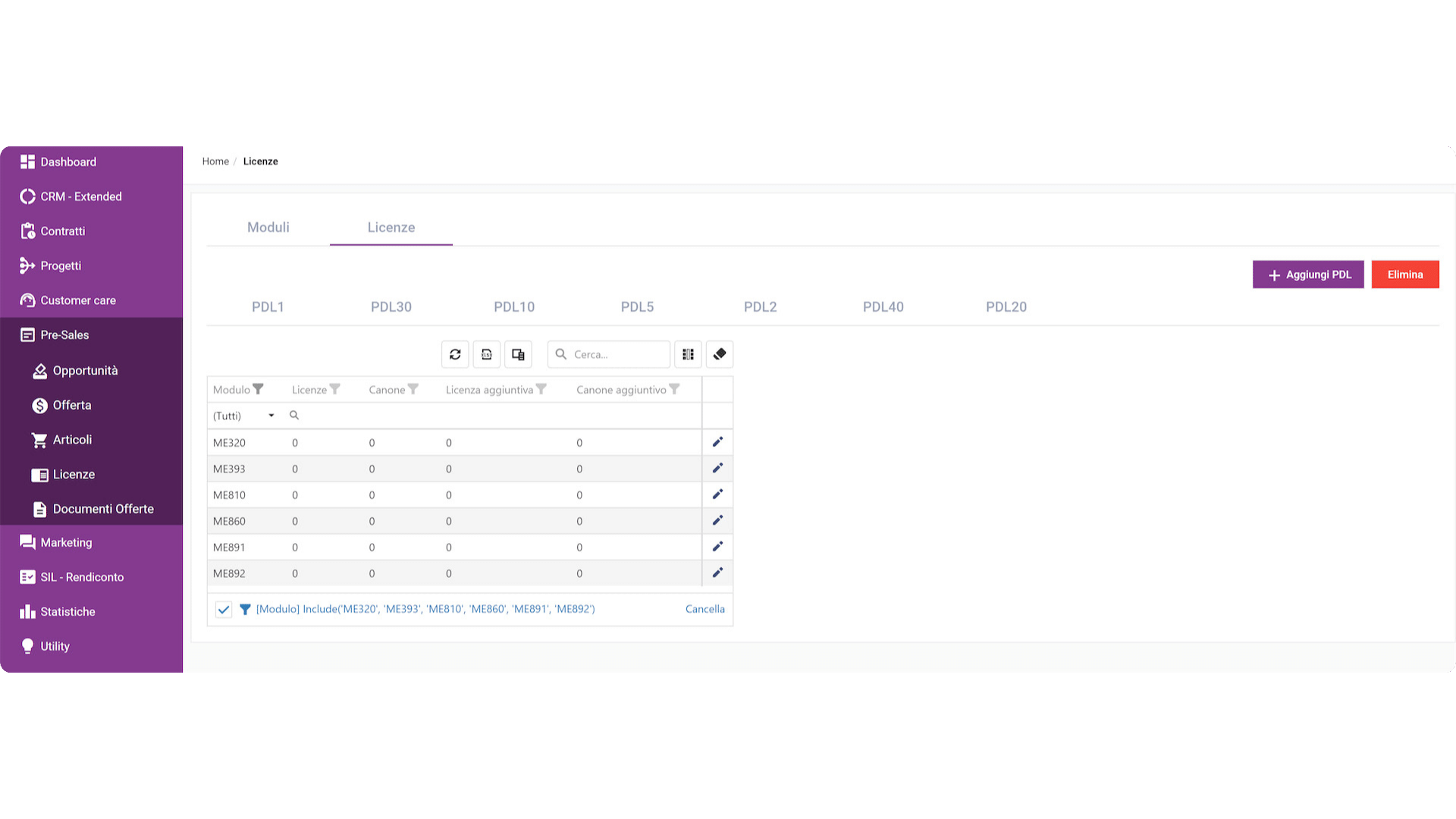This screenshot has width=1456, height=819.
Task: Open the column chooser icon
Action: tap(688, 354)
